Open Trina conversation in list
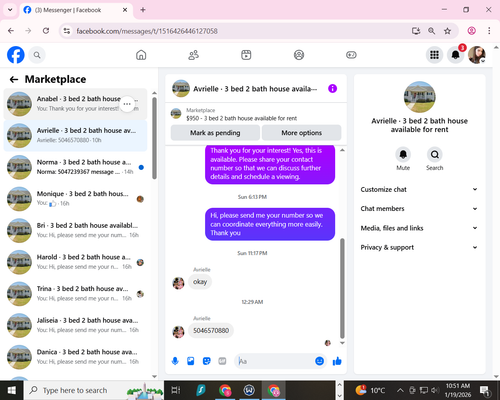 [x=75, y=294]
